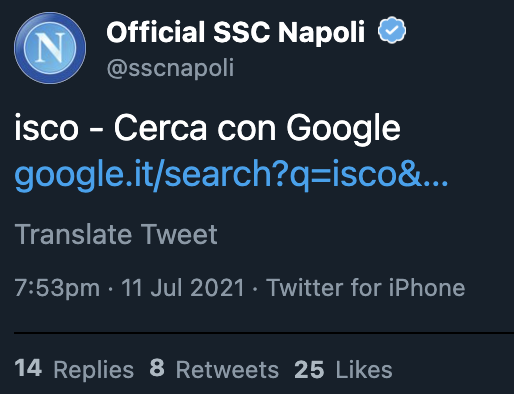This screenshot has height=394, width=514.
Task: Click the divider line above engagement counts
Action: pyautogui.click(x=264, y=333)
